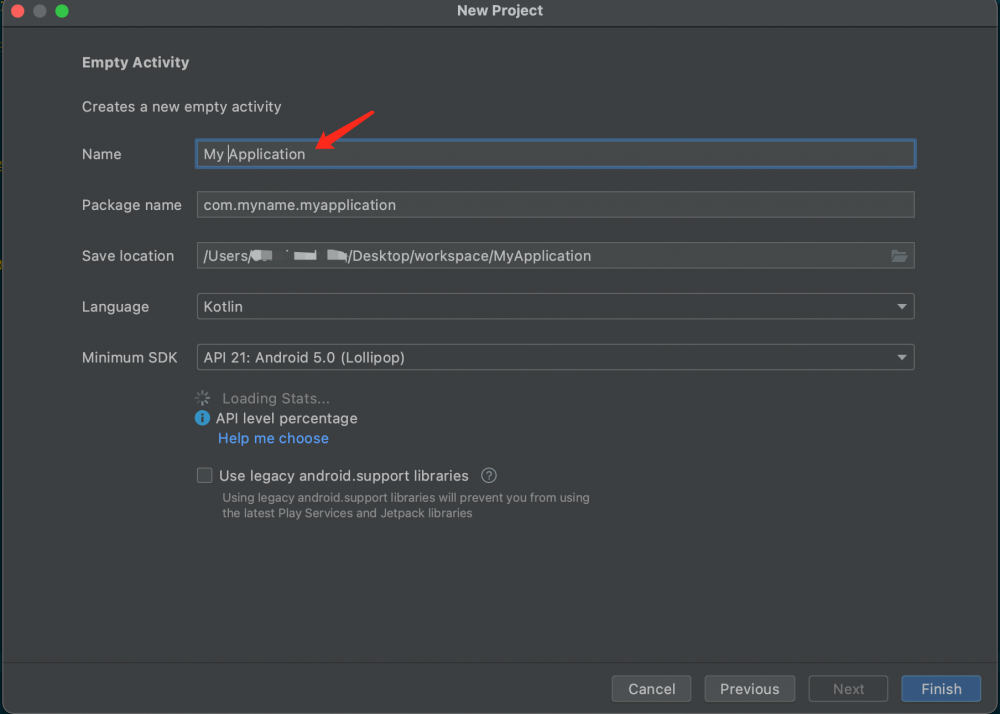Click the API level percentage text
Viewport: 1000px width, 714px height.
(x=286, y=418)
